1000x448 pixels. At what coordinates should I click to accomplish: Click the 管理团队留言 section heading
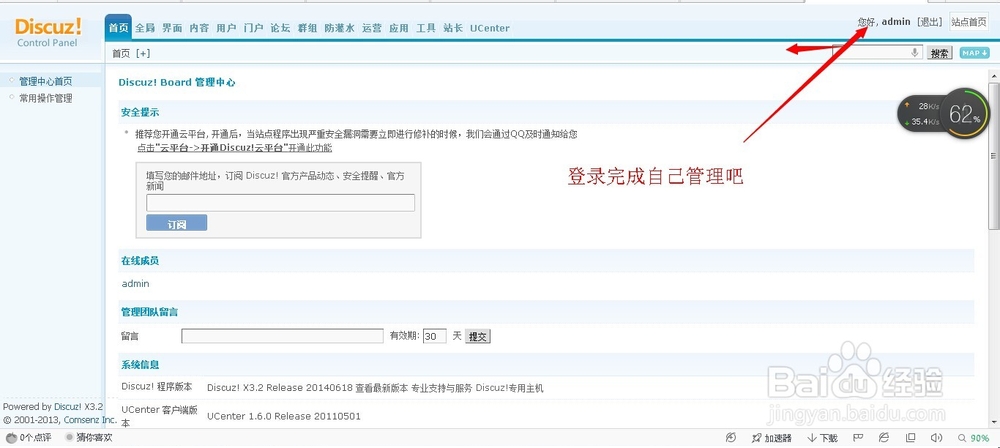pos(150,312)
